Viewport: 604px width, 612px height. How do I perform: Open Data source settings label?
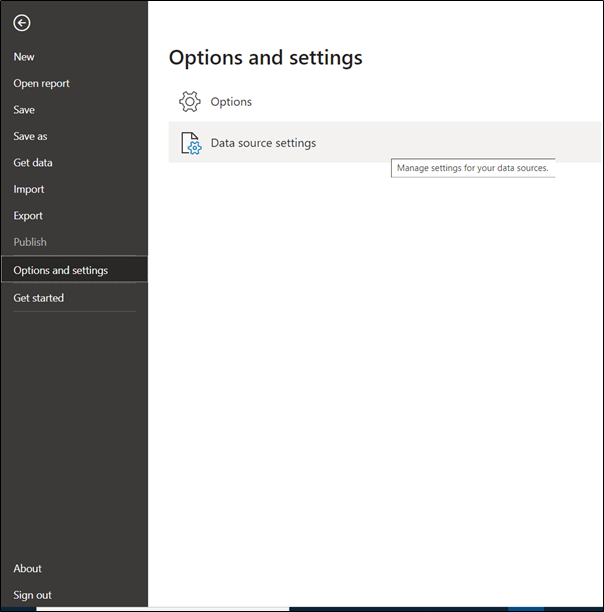click(263, 143)
